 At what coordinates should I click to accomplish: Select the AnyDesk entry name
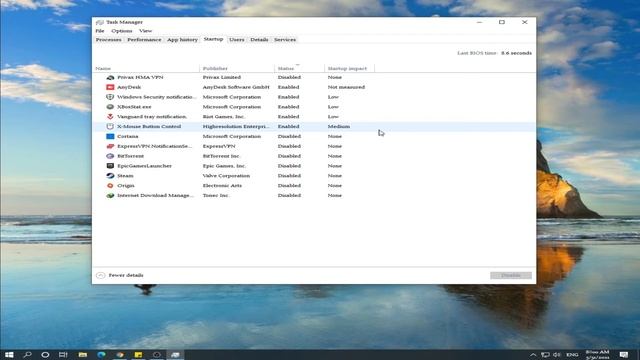[x=129, y=87]
